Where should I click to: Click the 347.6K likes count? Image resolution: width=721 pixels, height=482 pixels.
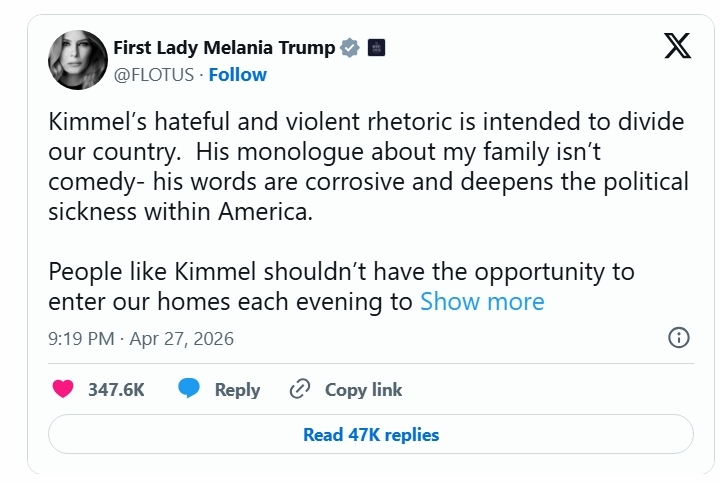[116, 390]
